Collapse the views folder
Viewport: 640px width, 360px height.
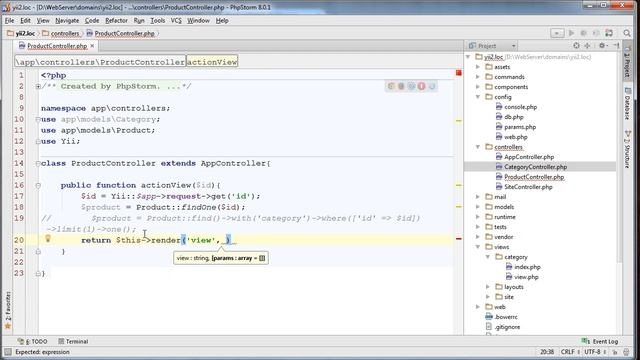pos(478,247)
